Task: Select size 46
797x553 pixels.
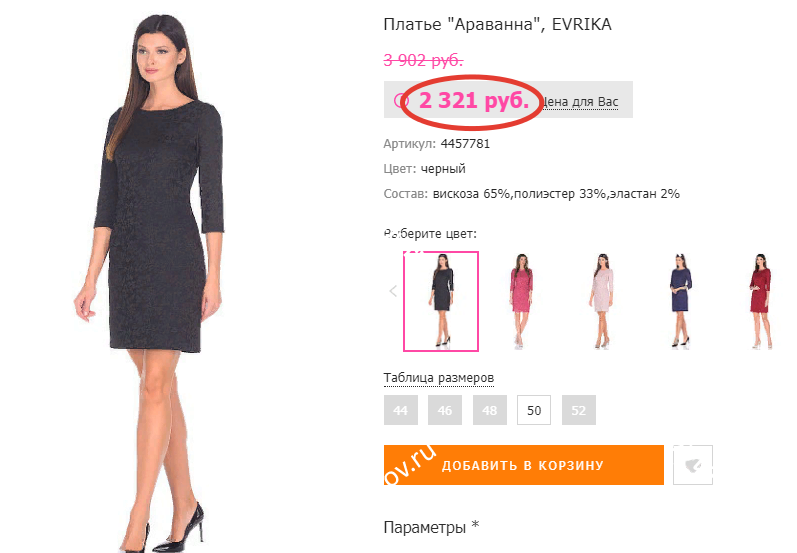Action: click(x=445, y=410)
